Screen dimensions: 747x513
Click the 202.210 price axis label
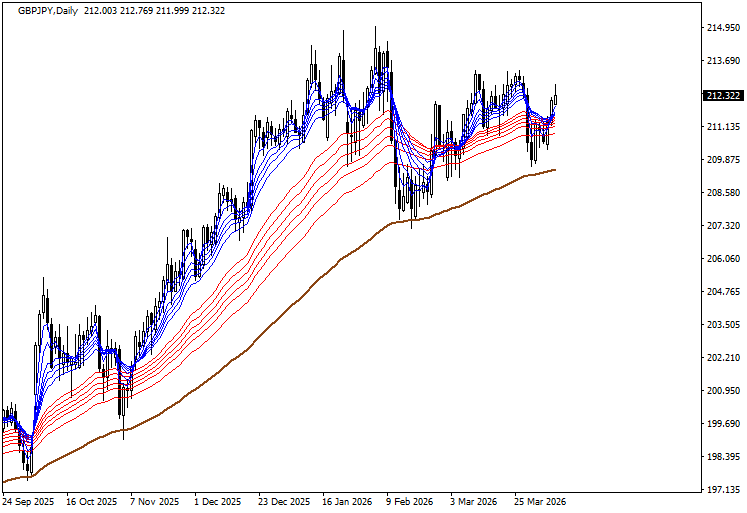point(722,358)
